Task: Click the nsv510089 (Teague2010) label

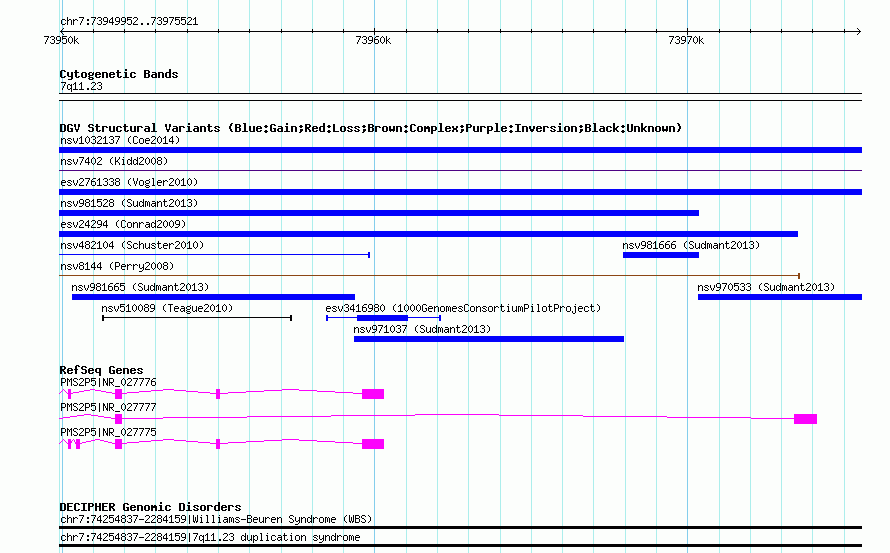Action: [167, 308]
